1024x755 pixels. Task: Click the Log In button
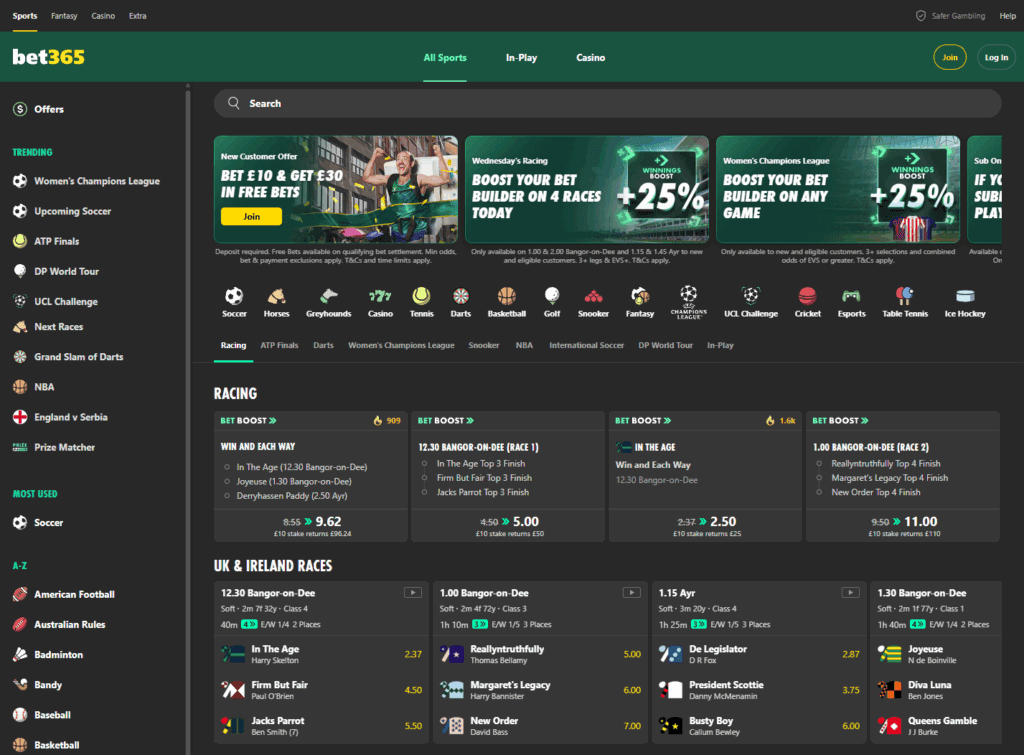[x=996, y=57]
